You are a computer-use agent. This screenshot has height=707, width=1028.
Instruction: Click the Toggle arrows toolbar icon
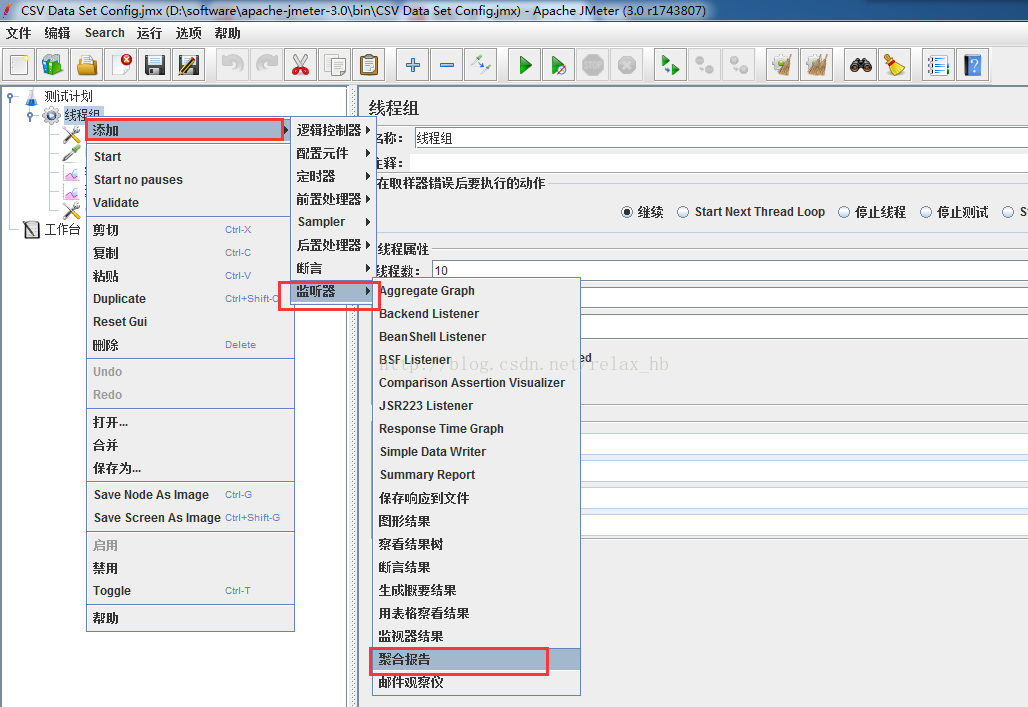(x=481, y=65)
